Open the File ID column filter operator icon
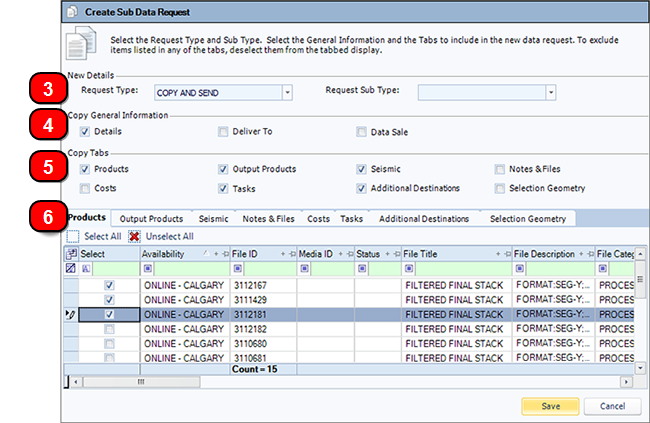Screen dimensions: 650x423 [238, 269]
